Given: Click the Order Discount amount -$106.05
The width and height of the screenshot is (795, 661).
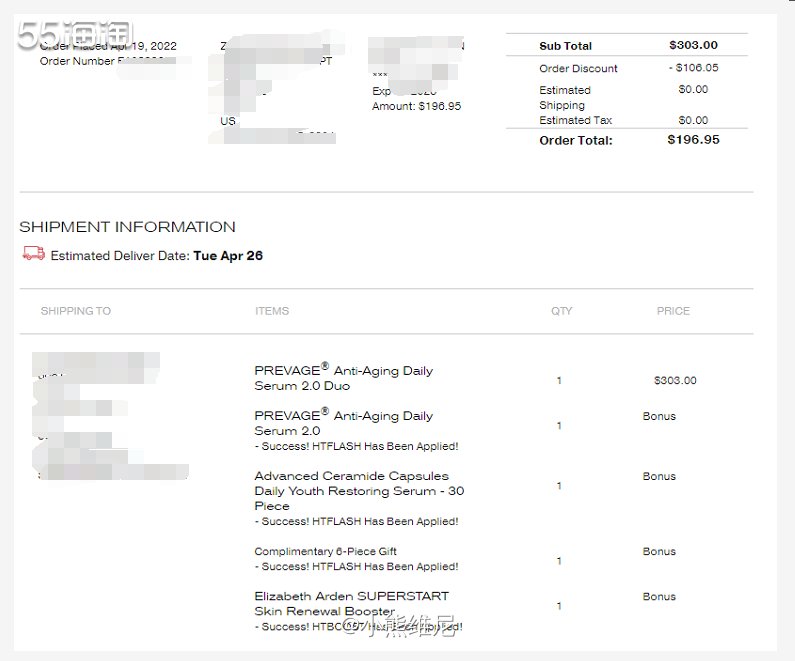Looking at the screenshot, I should coord(693,67).
